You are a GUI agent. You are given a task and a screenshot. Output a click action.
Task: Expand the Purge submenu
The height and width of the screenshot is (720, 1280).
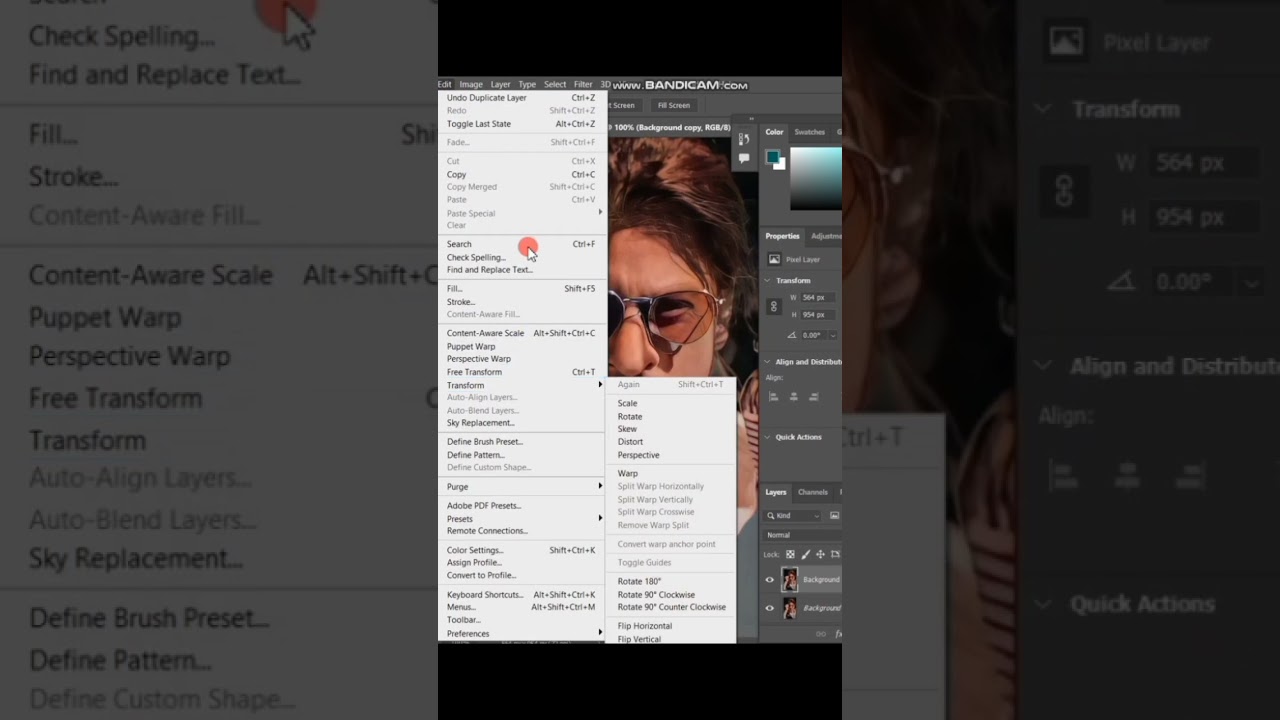(522, 486)
